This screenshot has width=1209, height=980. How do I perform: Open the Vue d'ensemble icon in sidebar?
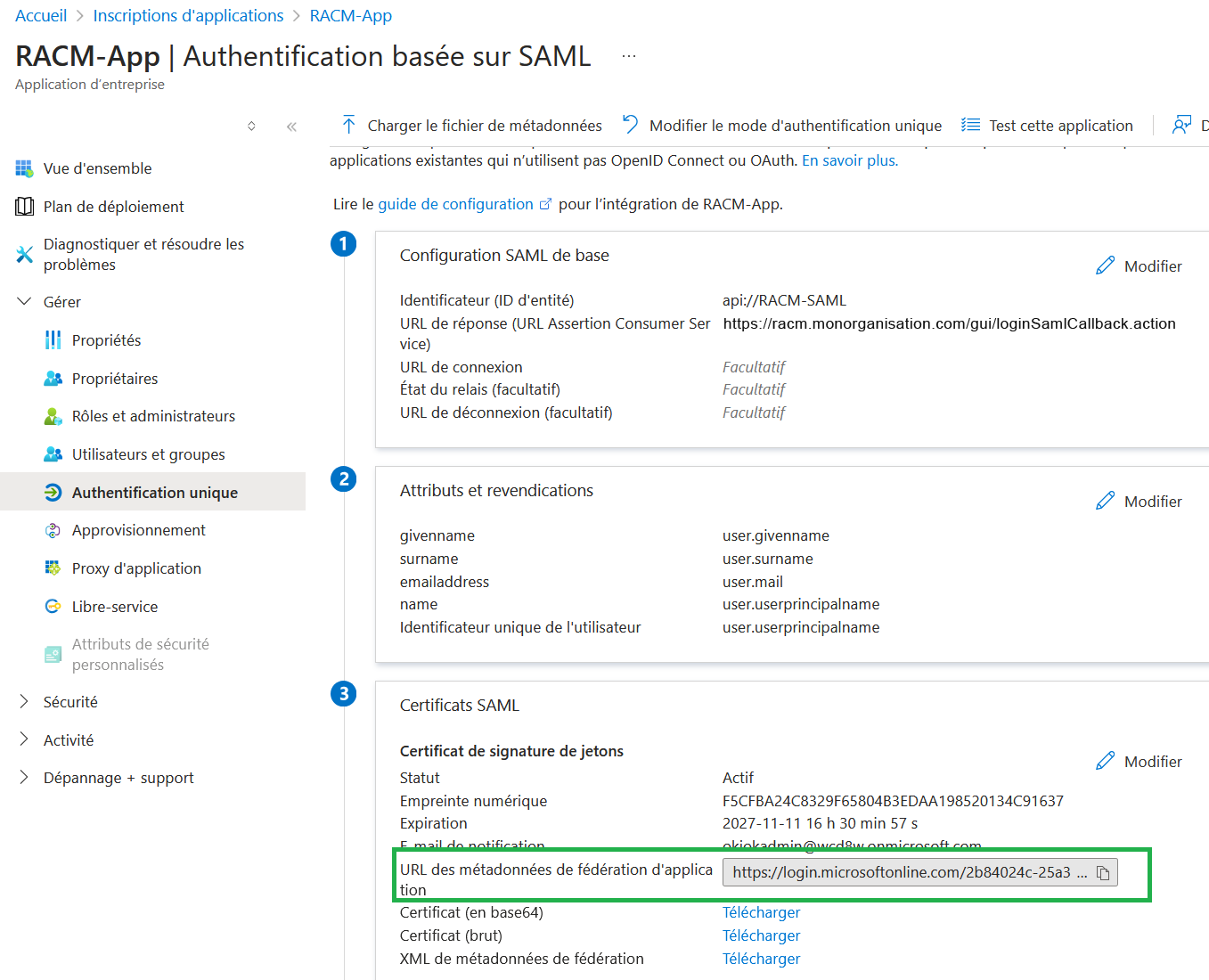(x=24, y=168)
